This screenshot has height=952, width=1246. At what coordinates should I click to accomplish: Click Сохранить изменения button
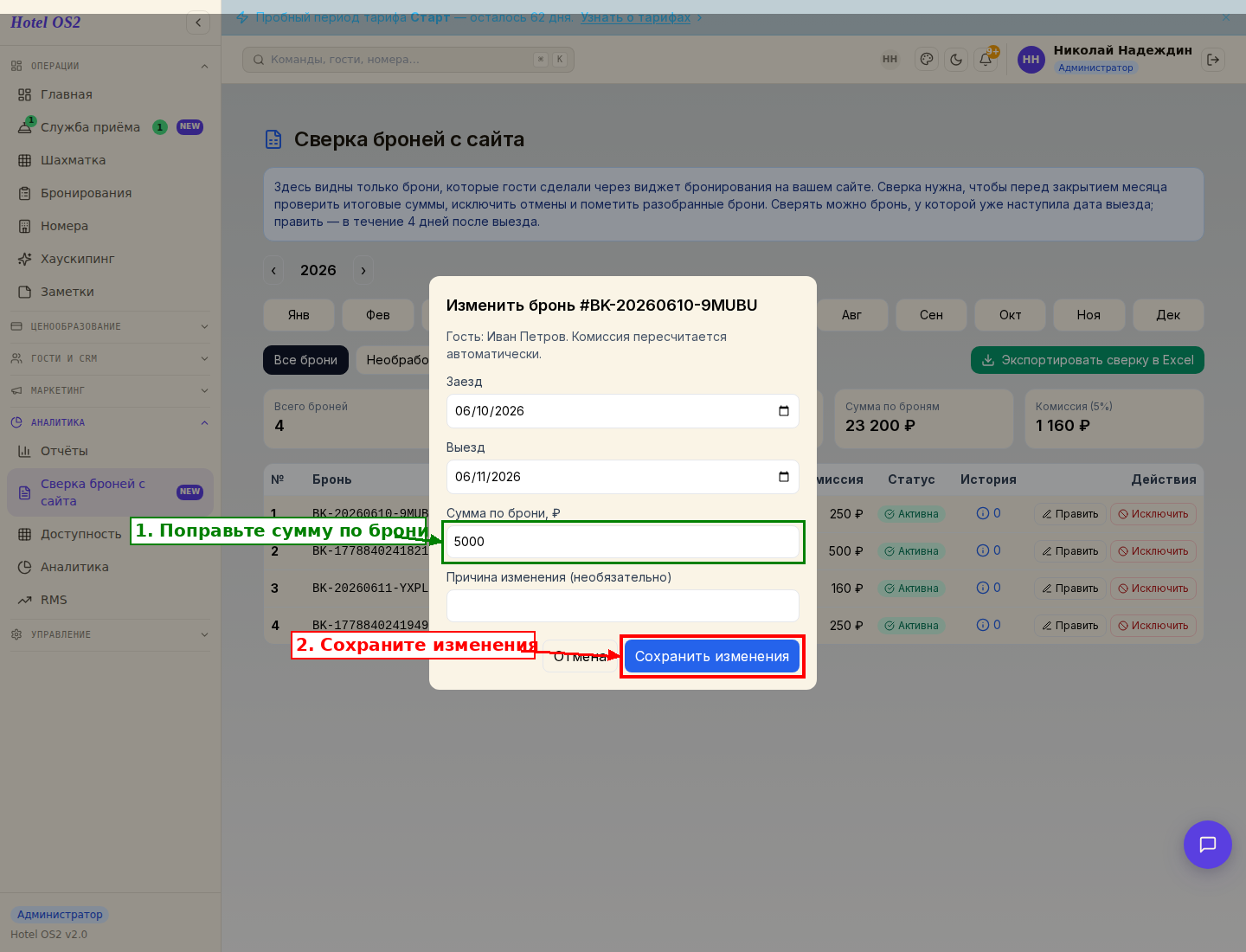pos(712,656)
